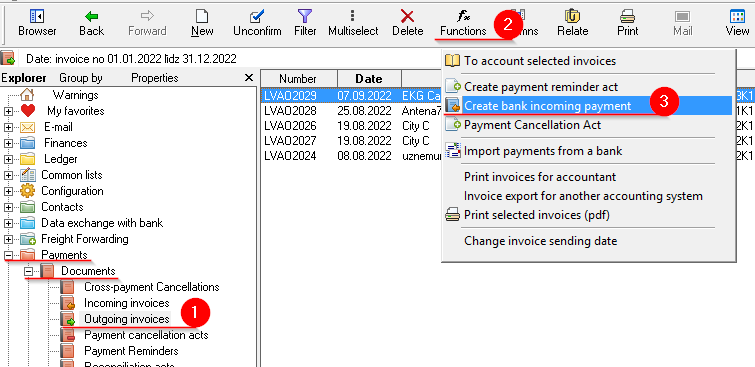Select invoice row LVAO2029
The image size is (755, 367).
click(x=352, y=95)
